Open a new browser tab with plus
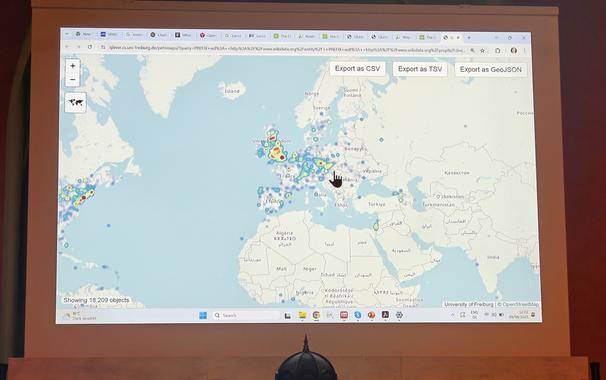The width and height of the screenshot is (606, 380). tap(469, 38)
